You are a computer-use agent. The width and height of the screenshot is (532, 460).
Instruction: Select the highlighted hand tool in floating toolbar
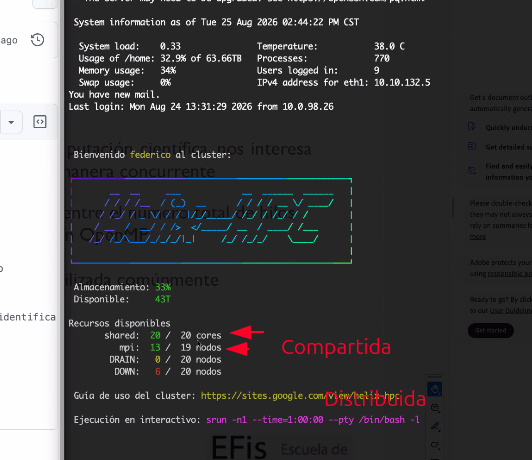[435, 389]
